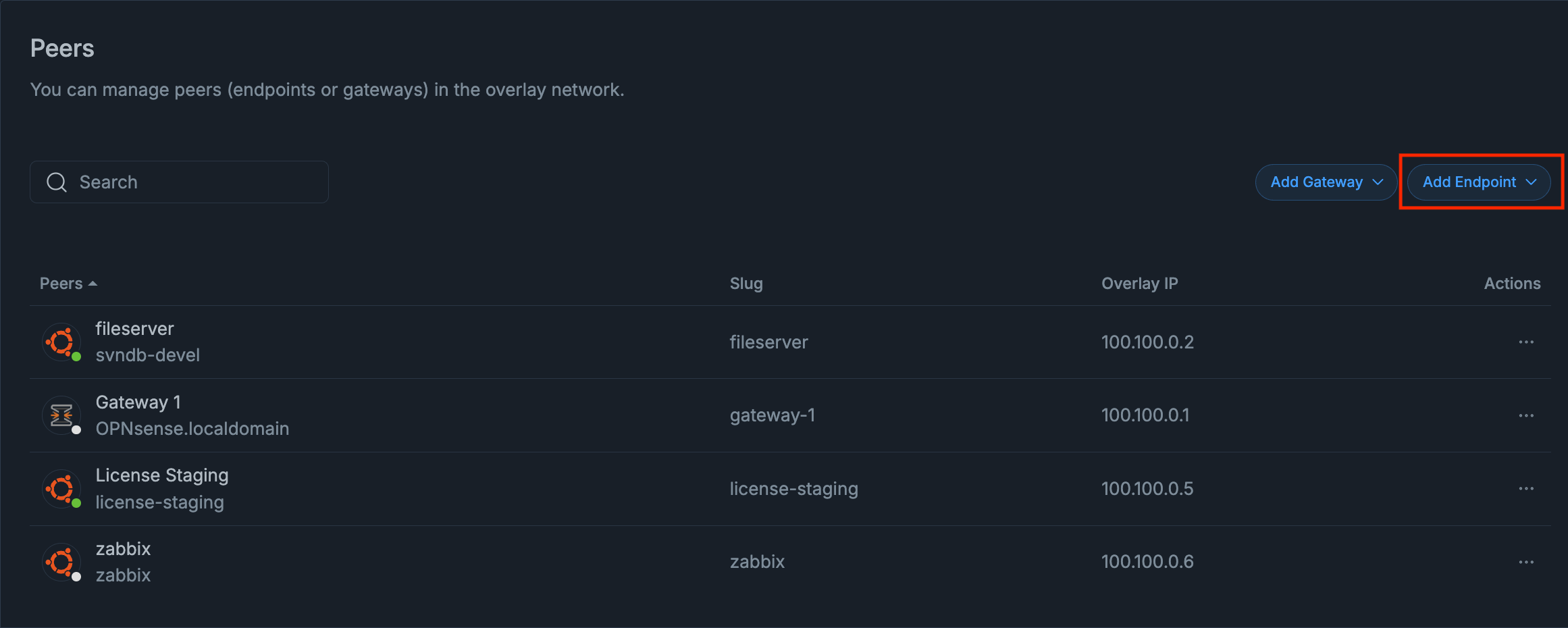Click the ellipsis icon in the Gateway 1 row
This screenshot has height=628, width=1568.
point(1526,415)
